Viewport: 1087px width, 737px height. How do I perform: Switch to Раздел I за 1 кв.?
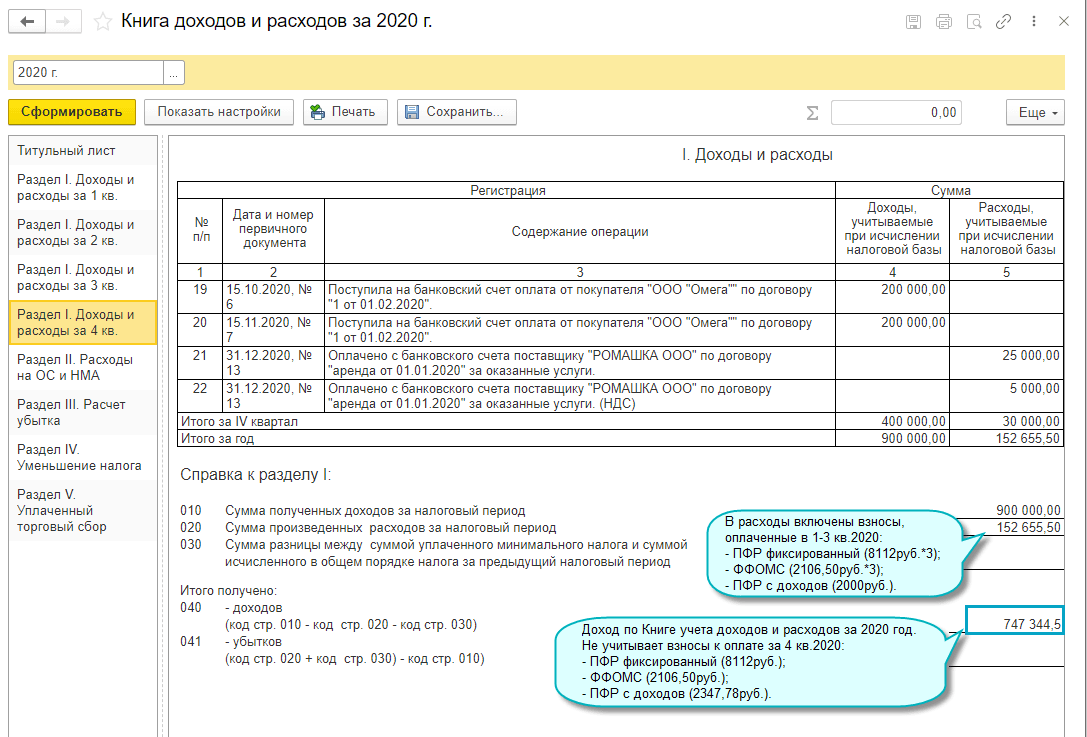tap(82, 187)
